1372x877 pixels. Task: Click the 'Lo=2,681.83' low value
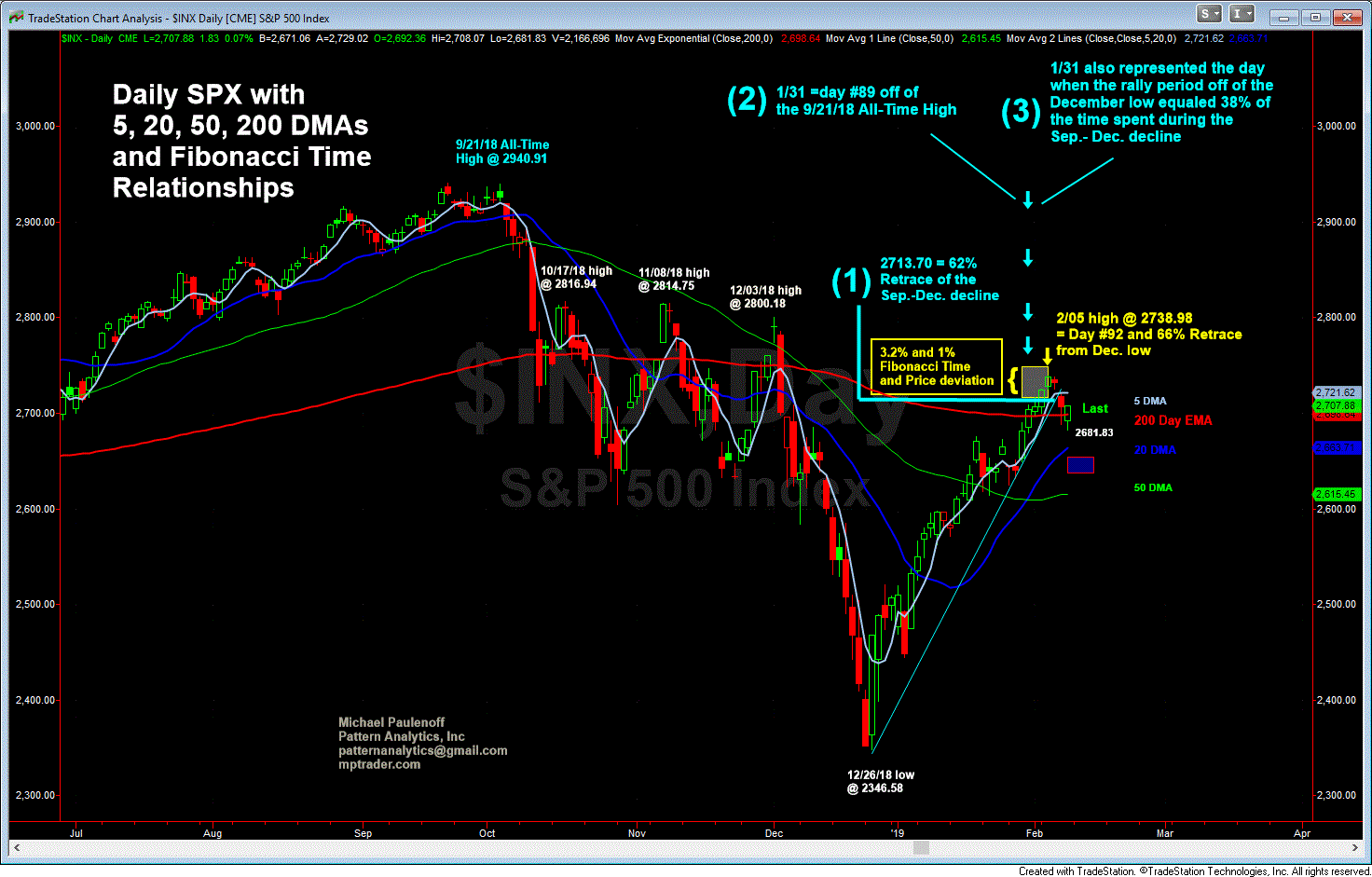click(x=518, y=39)
